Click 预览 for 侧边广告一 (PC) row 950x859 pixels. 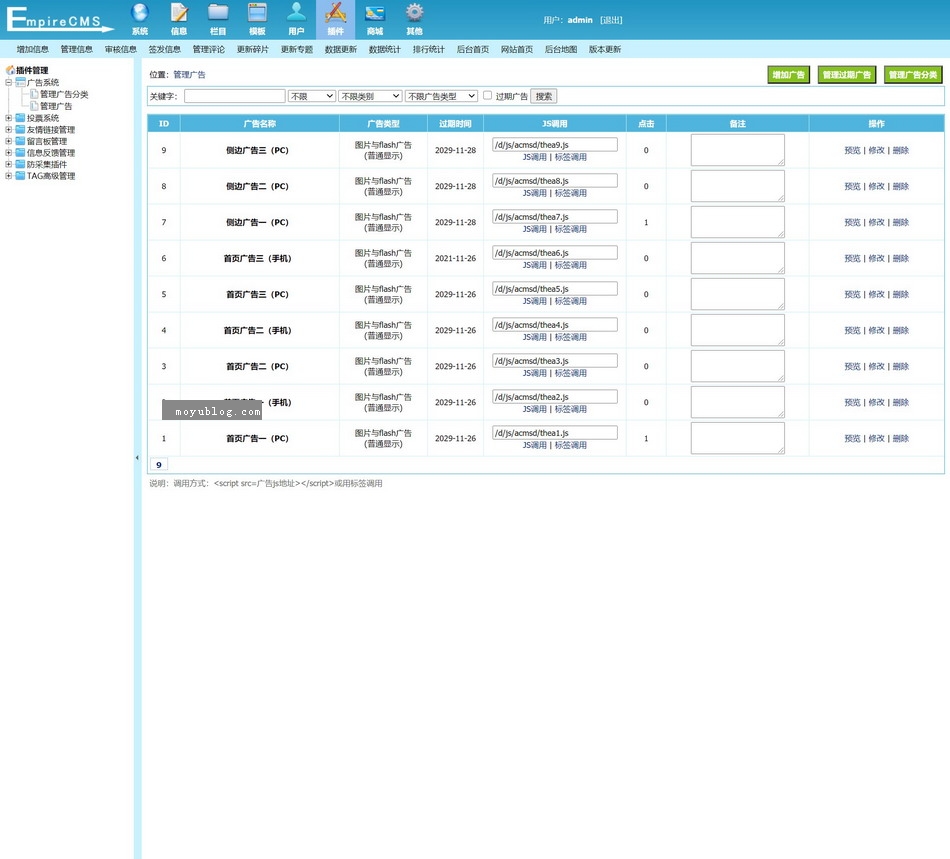[x=852, y=222]
